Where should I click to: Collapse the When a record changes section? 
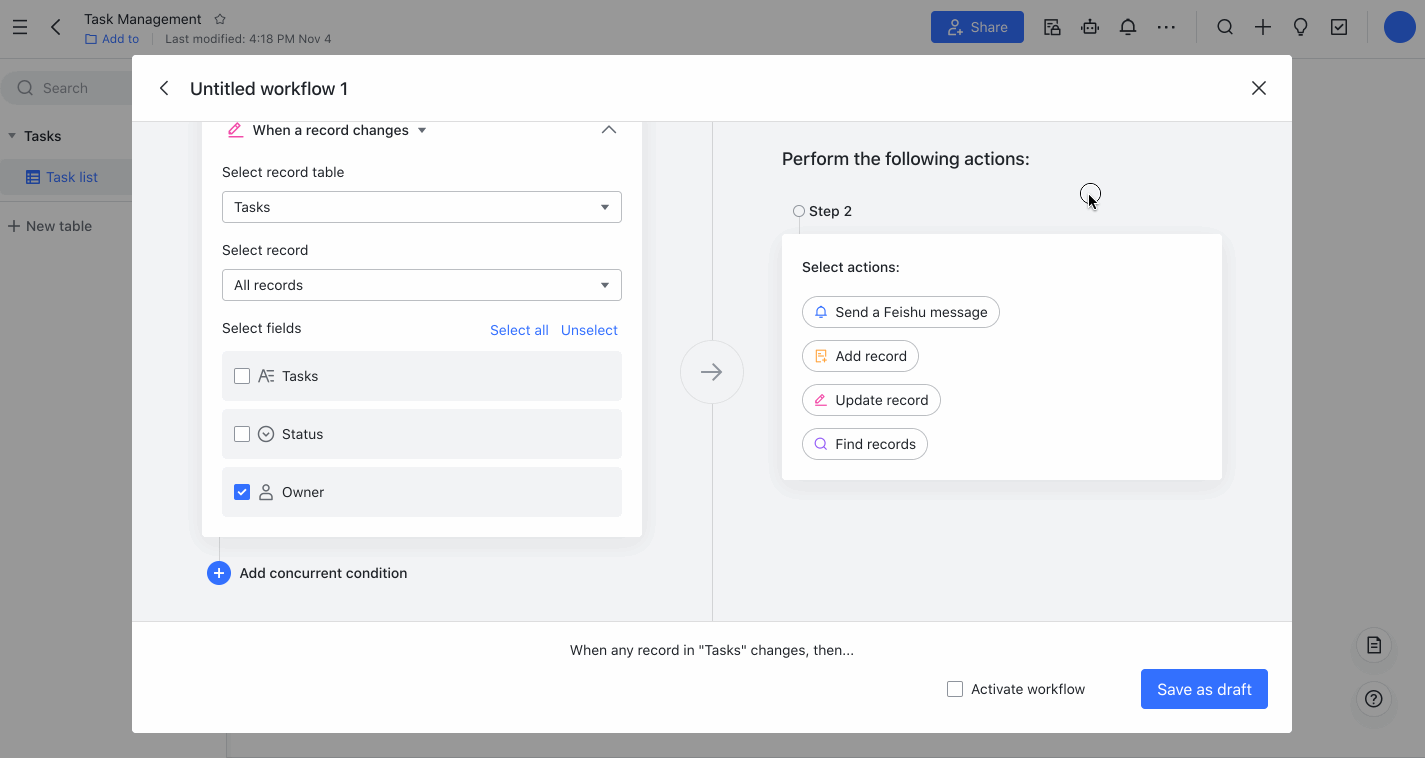click(609, 130)
